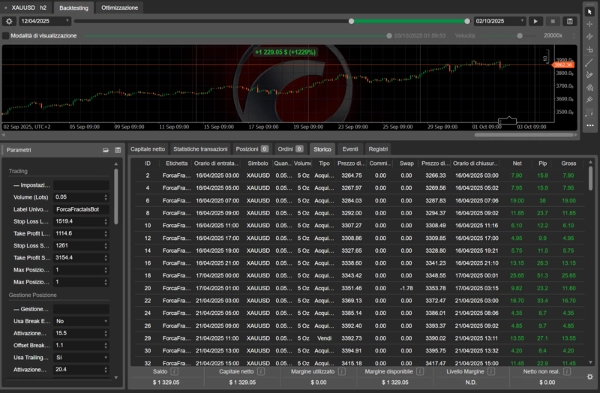This screenshot has width=600, height=393.
Task: Open the Usa Break Even dropdown
Action: click(81, 321)
